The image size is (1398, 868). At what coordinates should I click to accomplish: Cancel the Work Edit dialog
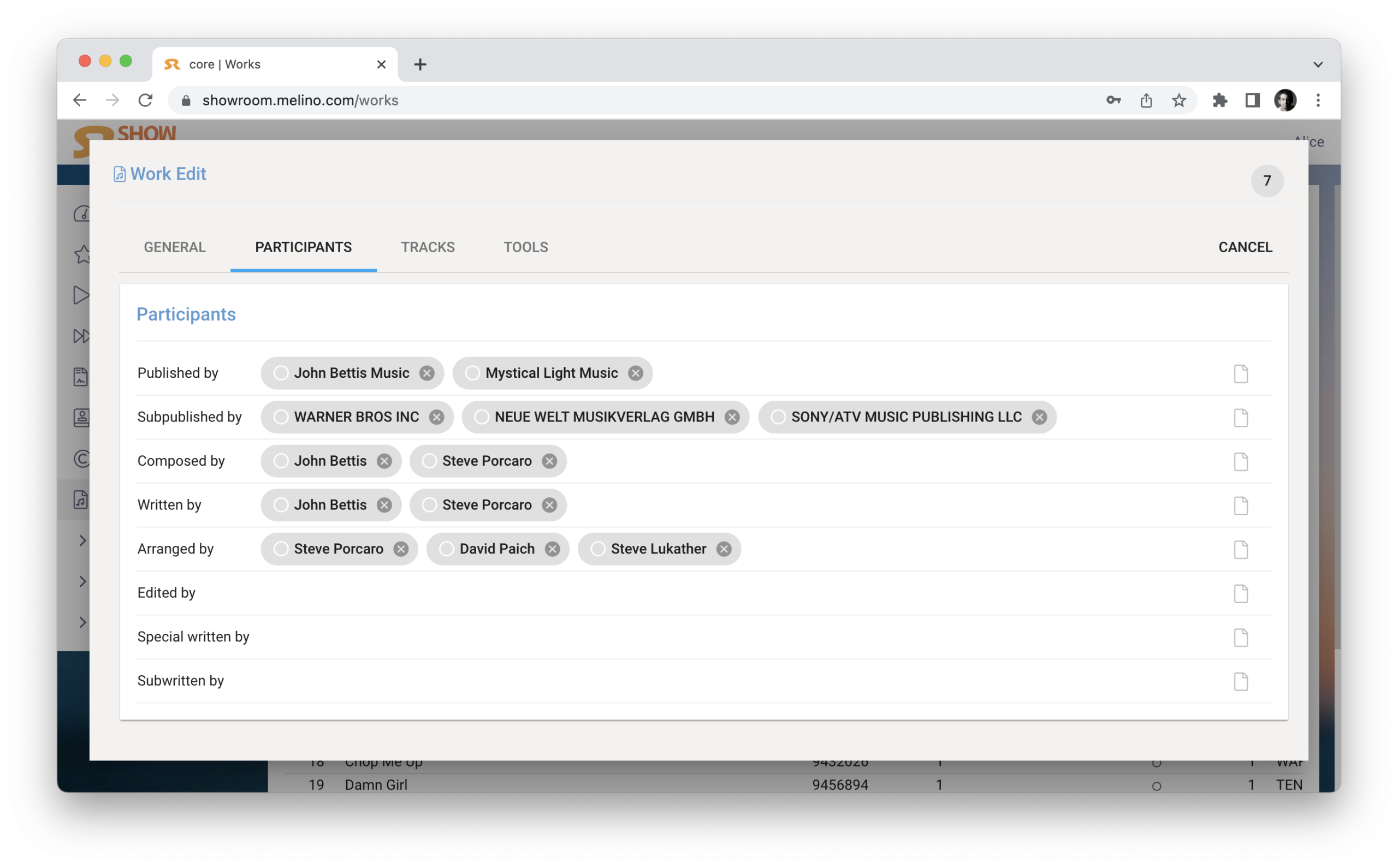point(1245,247)
